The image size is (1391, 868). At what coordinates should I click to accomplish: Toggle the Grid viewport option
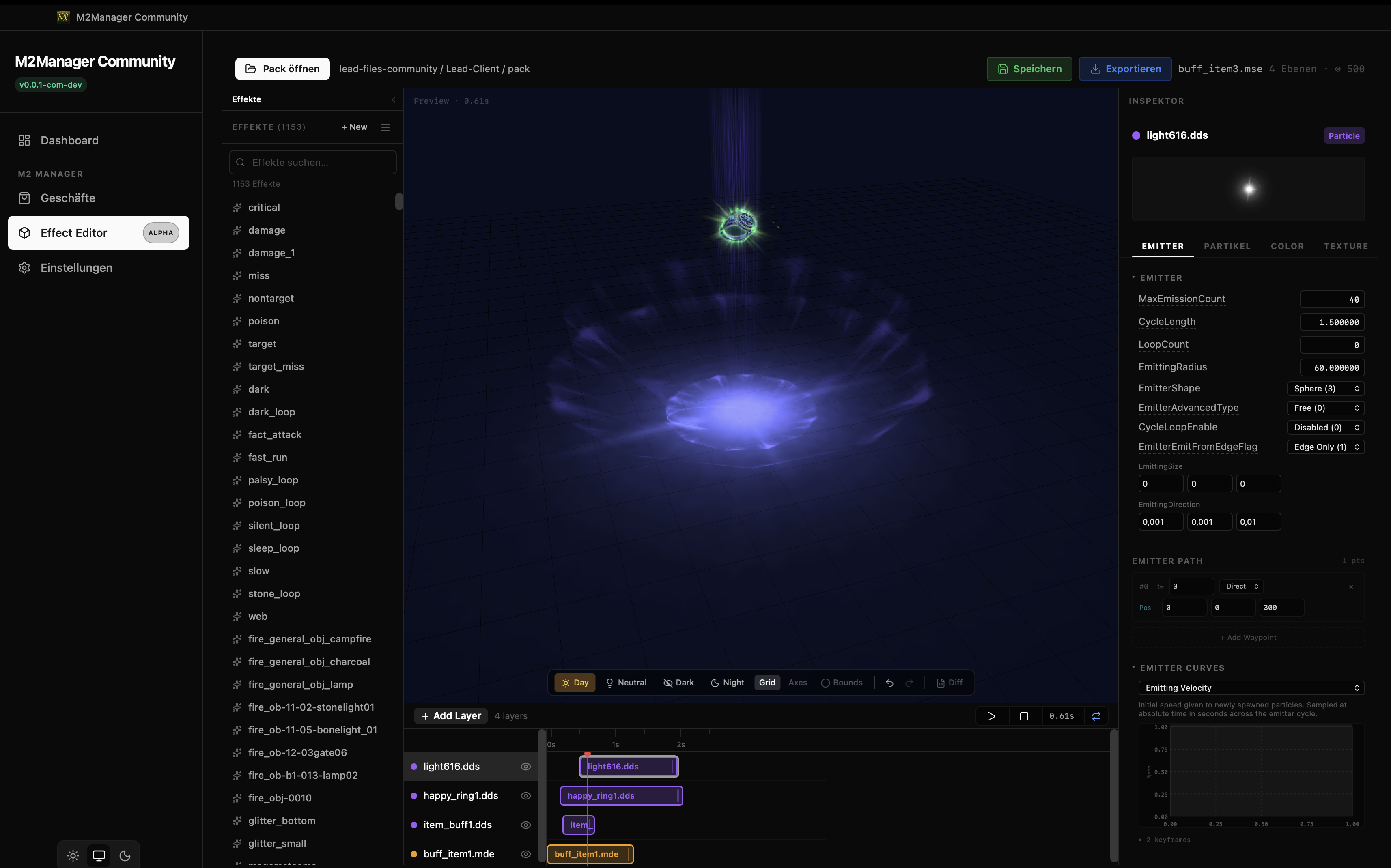coord(767,683)
